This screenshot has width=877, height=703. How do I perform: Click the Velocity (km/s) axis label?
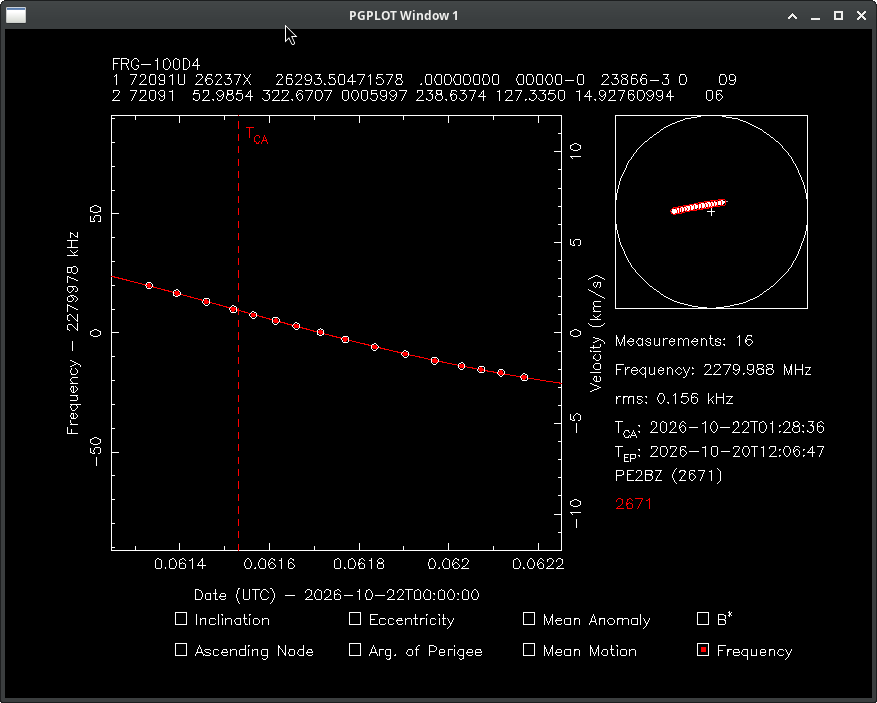597,333
